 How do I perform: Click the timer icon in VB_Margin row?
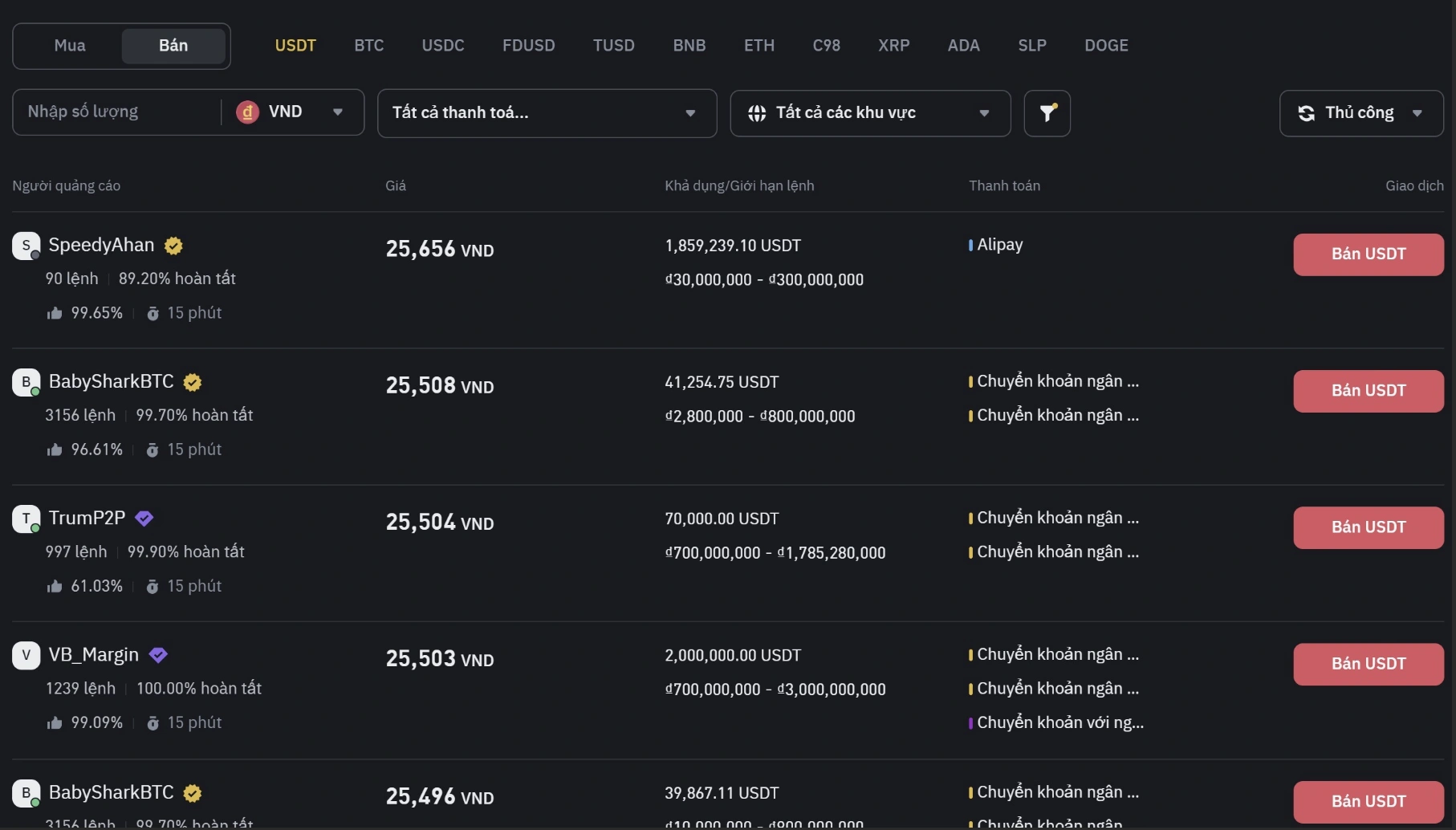point(153,722)
